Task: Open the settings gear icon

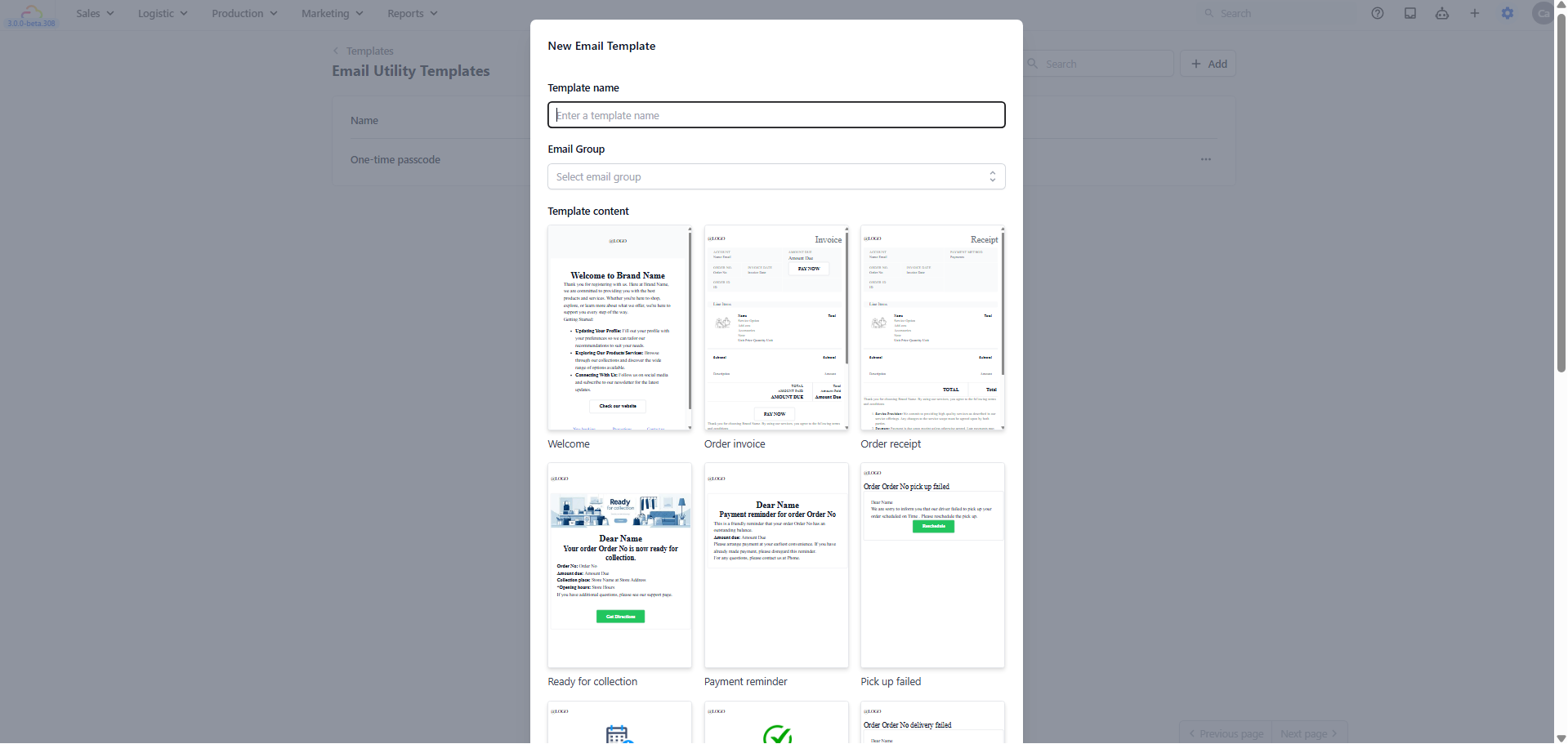Action: (x=1508, y=13)
